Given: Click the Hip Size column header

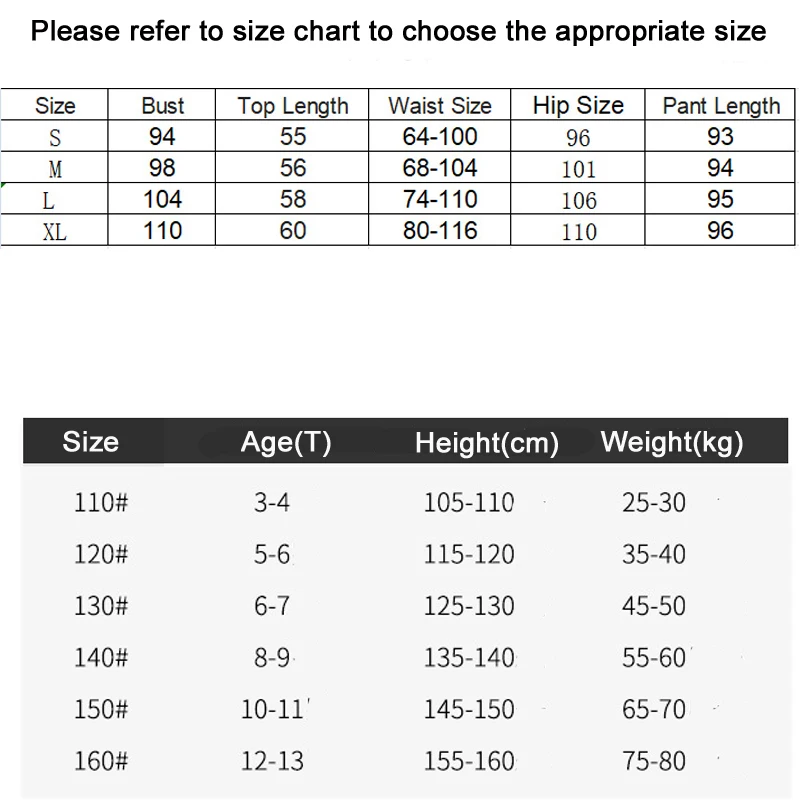Looking at the screenshot, I should point(578,106).
